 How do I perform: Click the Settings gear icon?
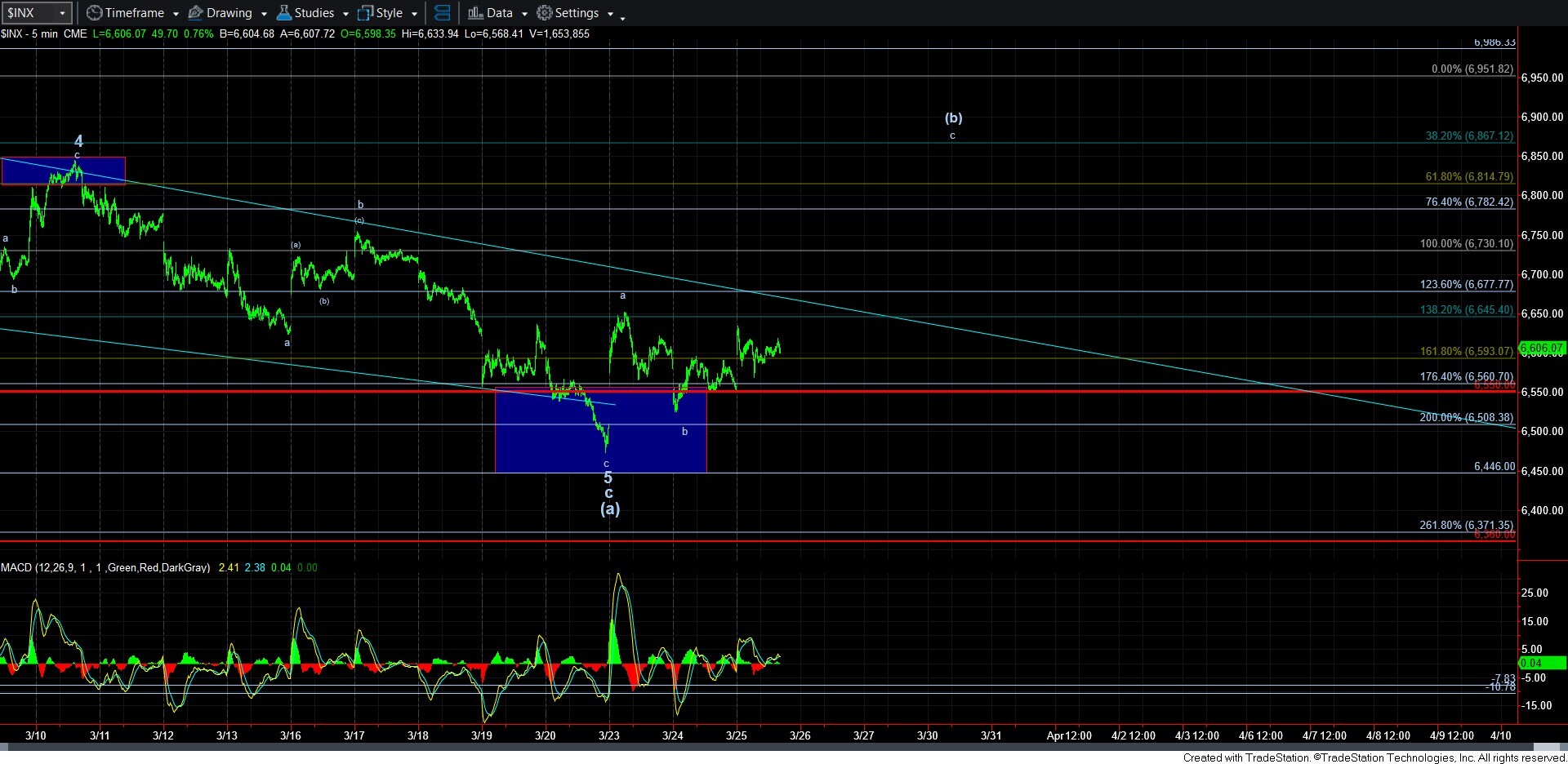point(545,13)
